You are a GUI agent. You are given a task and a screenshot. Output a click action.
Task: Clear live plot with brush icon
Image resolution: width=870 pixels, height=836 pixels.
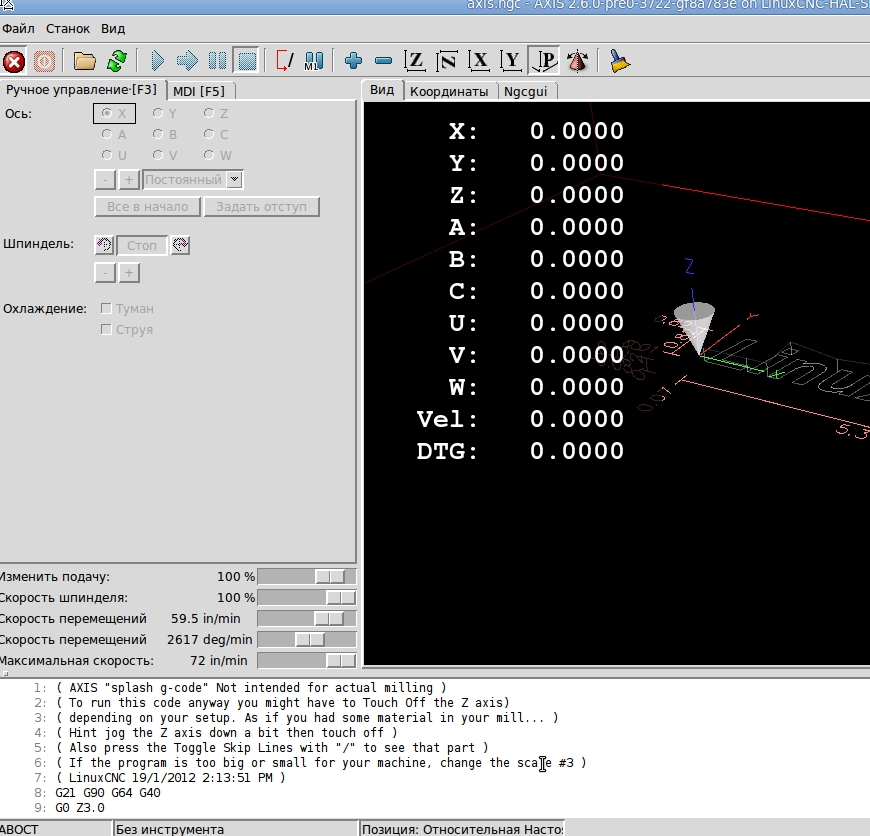619,61
